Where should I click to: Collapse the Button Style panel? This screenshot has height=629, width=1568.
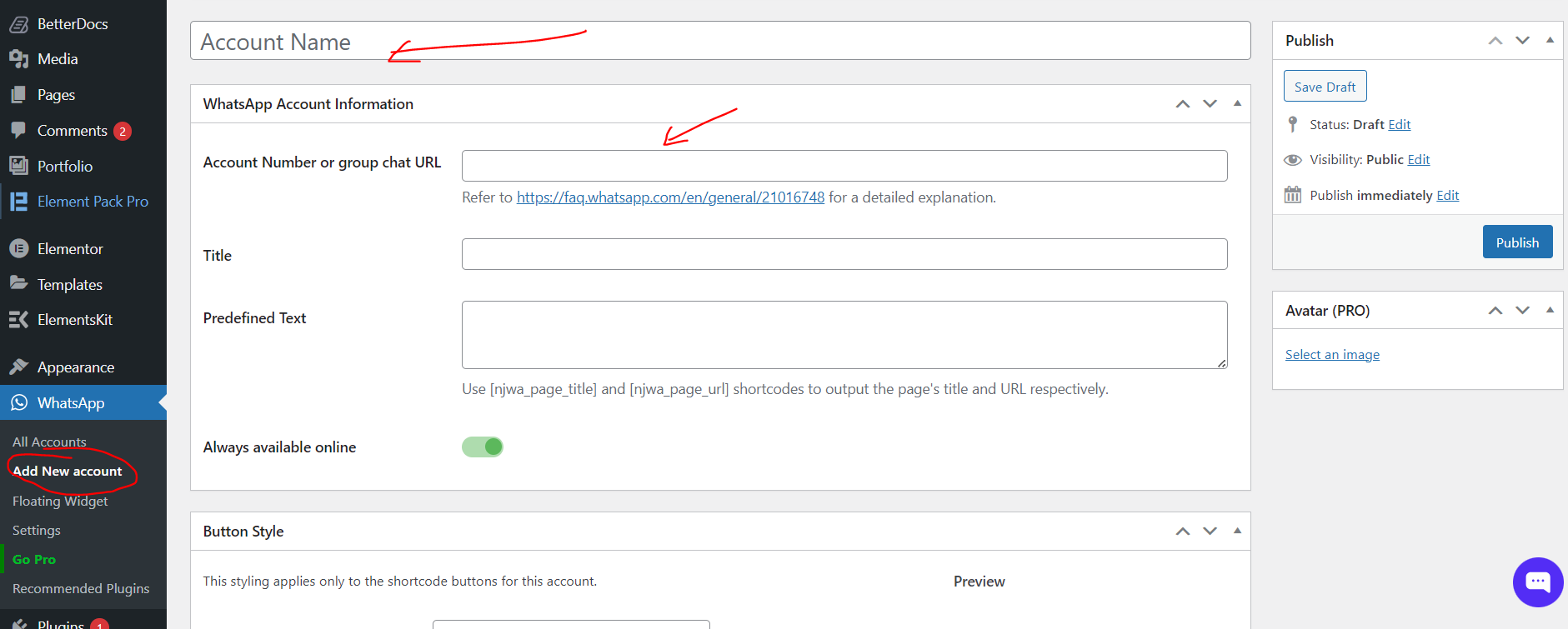[x=1237, y=531]
